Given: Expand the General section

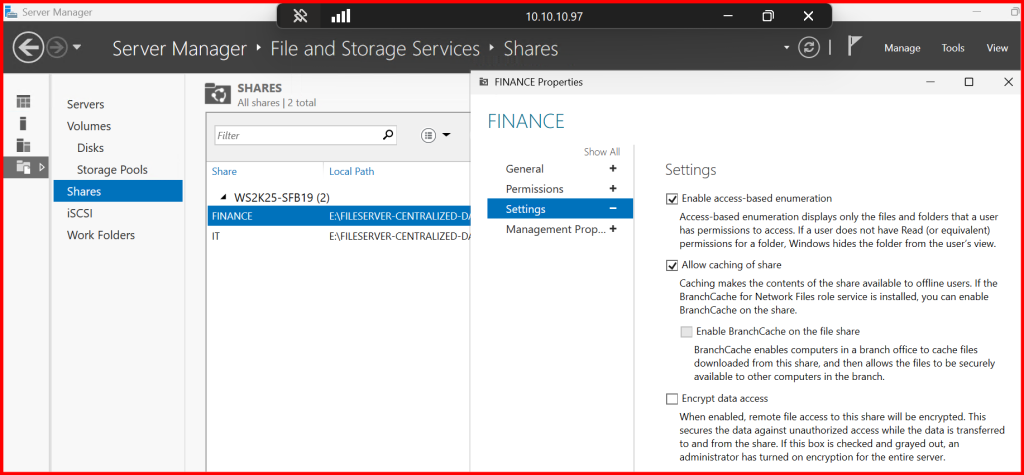Looking at the screenshot, I should 612,169.
